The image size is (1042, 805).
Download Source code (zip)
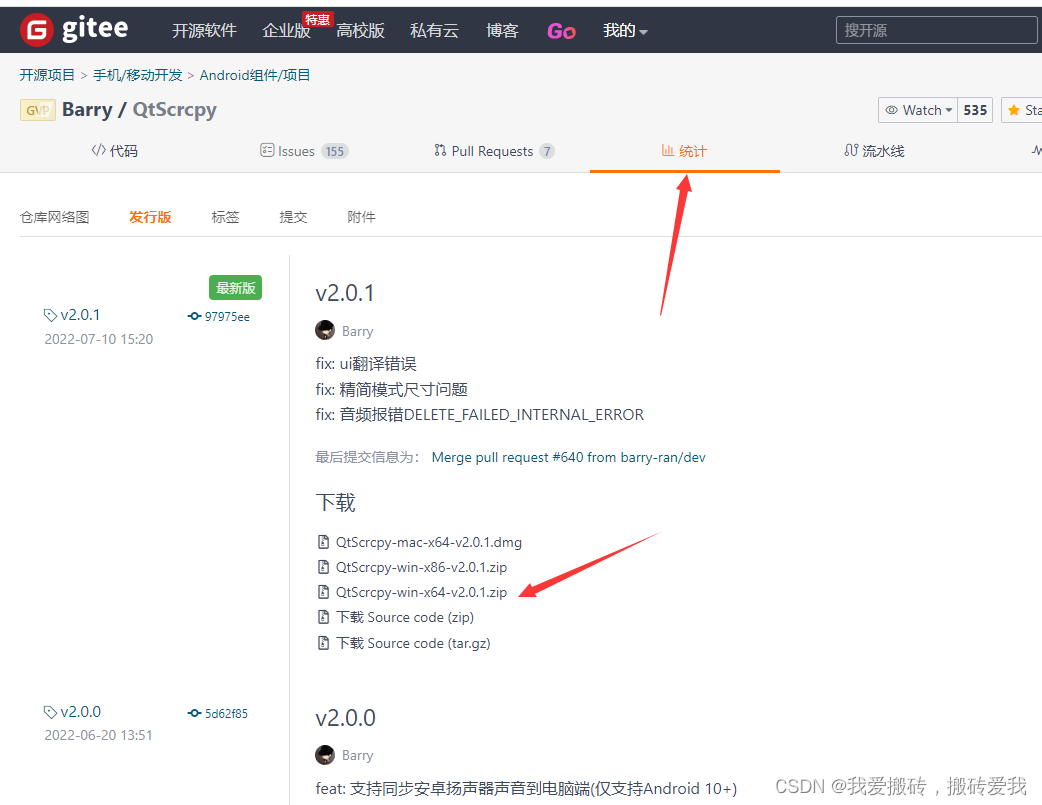(405, 618)
